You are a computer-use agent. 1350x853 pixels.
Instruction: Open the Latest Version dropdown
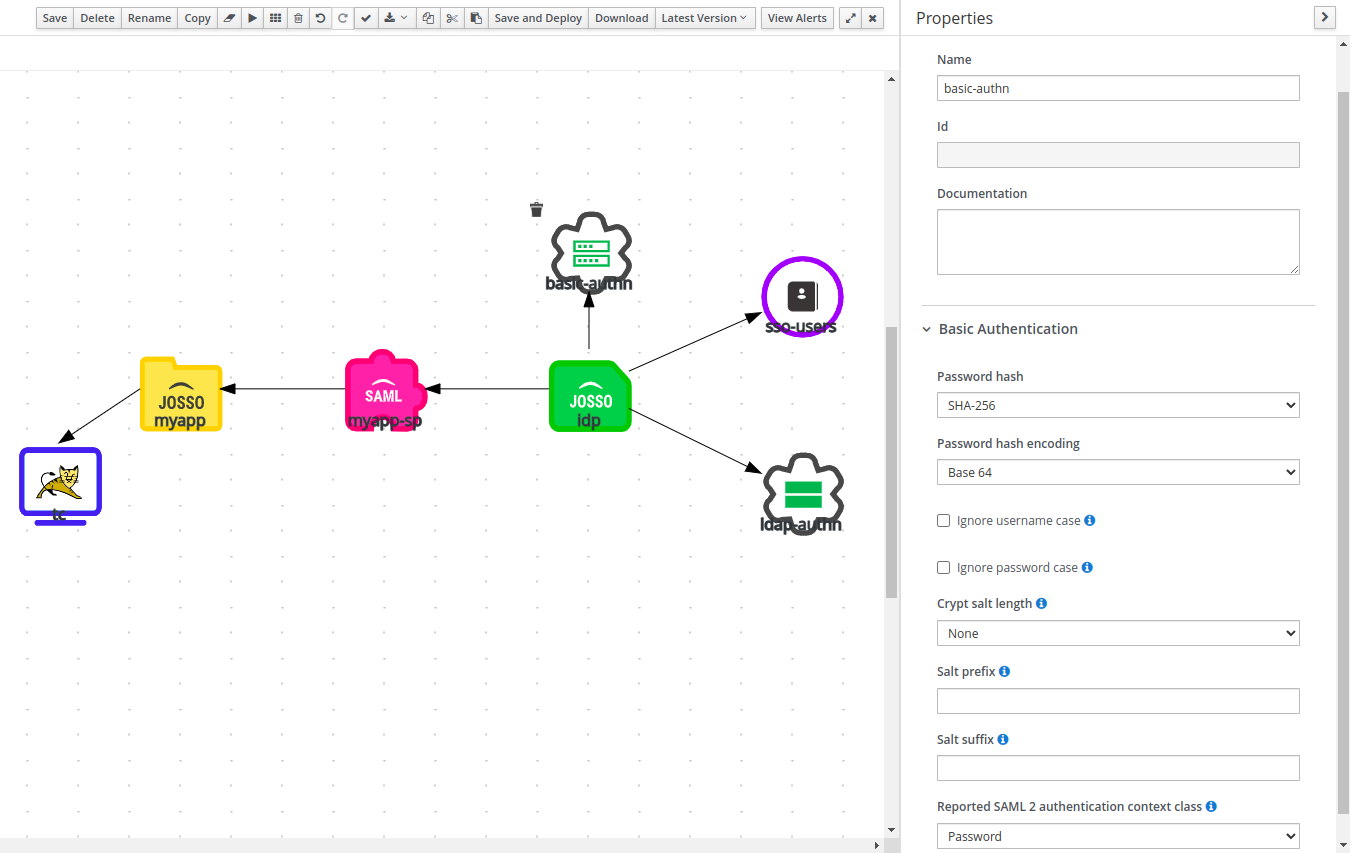pyautogui.click(x=705, y=18)
